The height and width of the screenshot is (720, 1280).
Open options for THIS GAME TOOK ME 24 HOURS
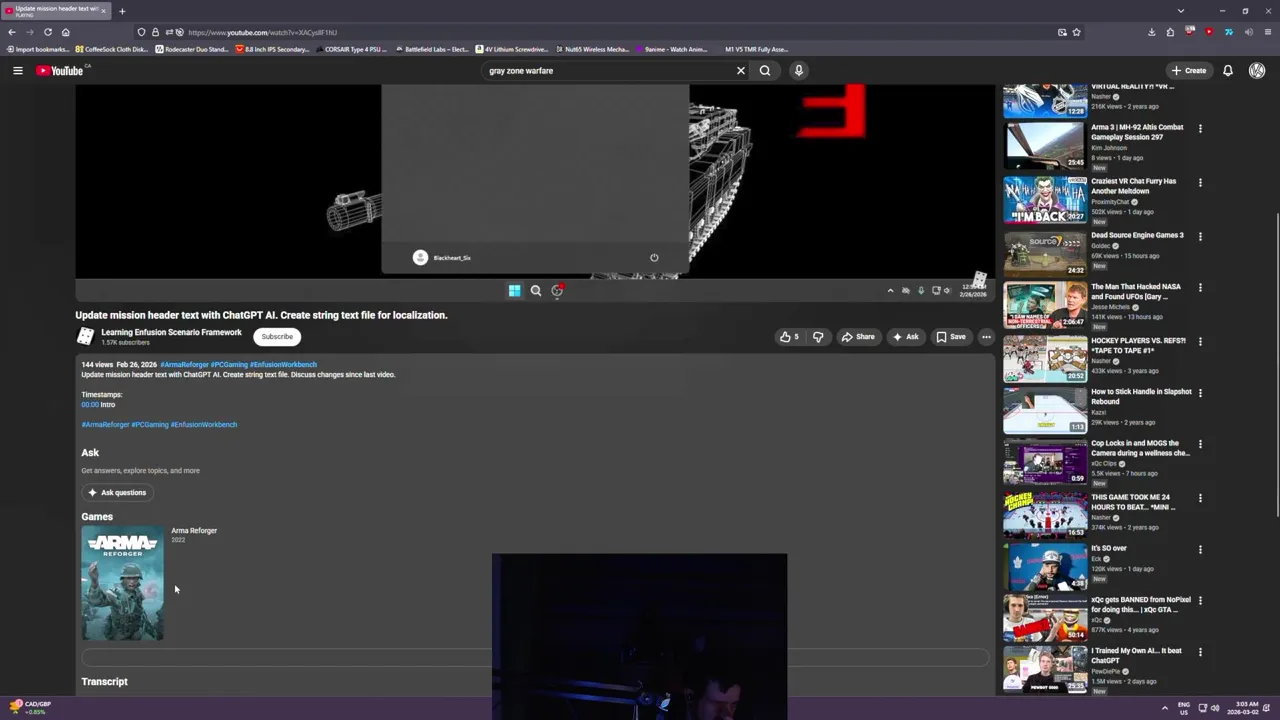coord(1200,498)
